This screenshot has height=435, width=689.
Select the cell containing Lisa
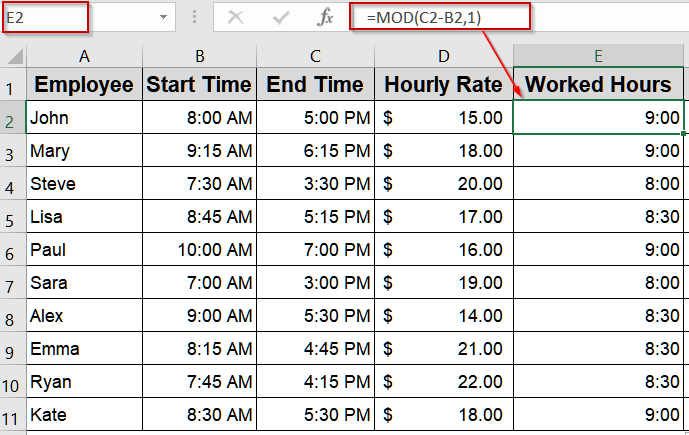tap(84, 216)
